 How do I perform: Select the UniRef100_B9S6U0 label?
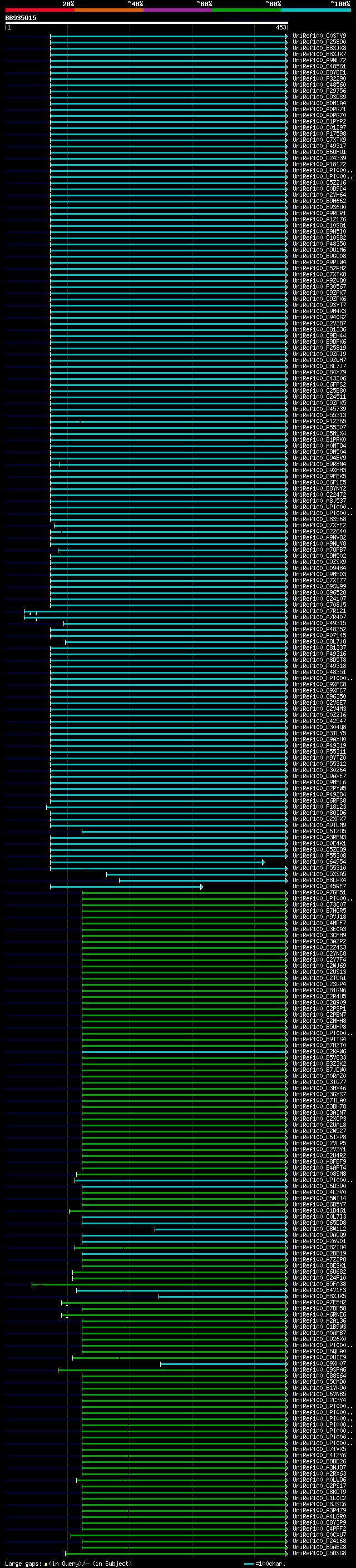coord(319,207)
